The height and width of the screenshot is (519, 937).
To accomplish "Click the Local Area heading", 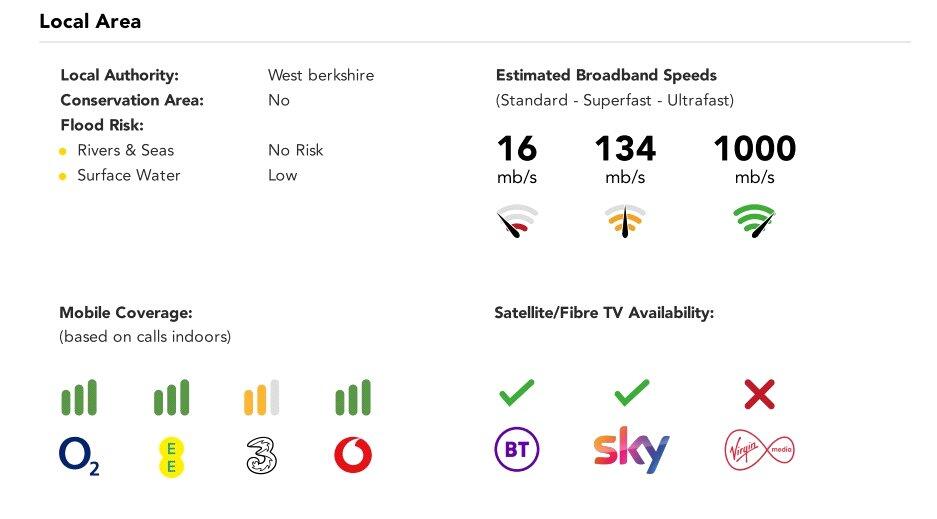I will click(90, 21).
